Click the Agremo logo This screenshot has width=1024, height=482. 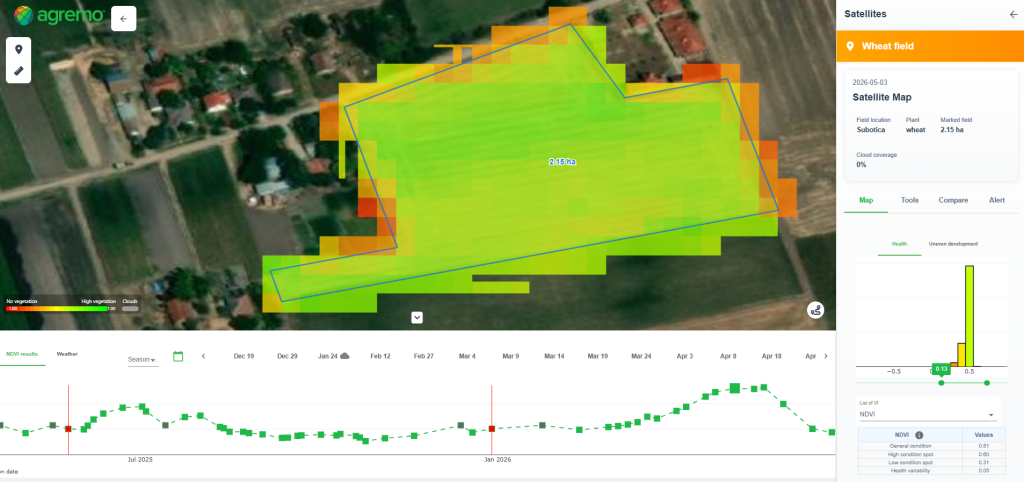pos(59,16)
